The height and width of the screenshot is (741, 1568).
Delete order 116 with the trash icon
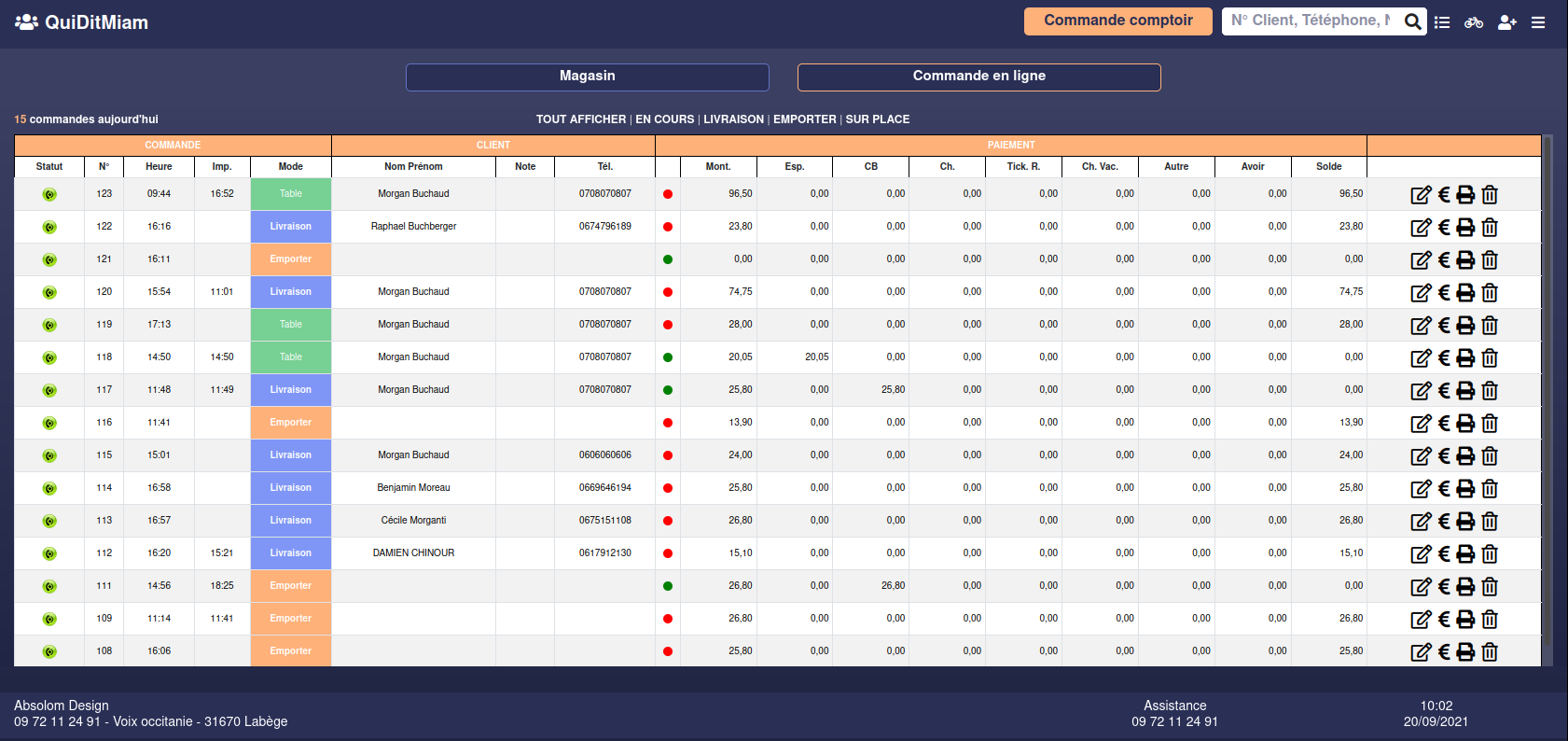point(1490,423)
